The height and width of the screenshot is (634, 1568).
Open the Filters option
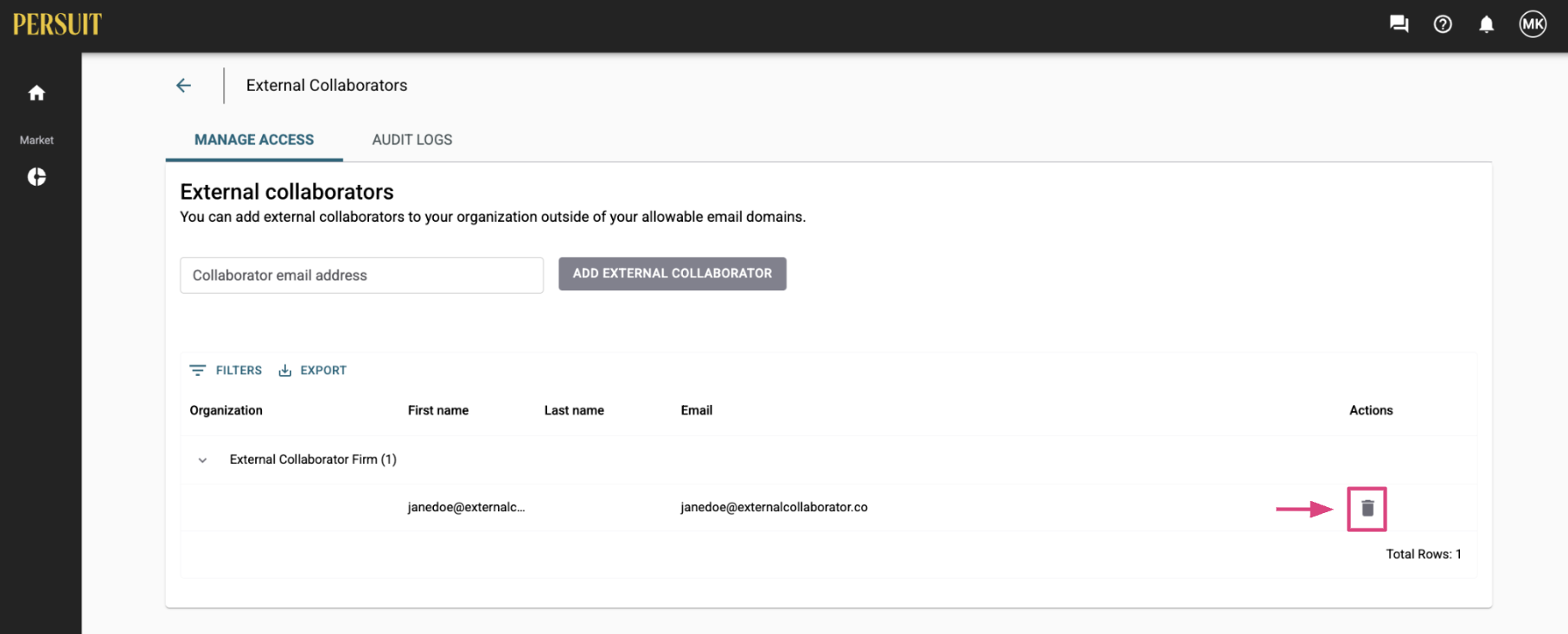(226, 370)
